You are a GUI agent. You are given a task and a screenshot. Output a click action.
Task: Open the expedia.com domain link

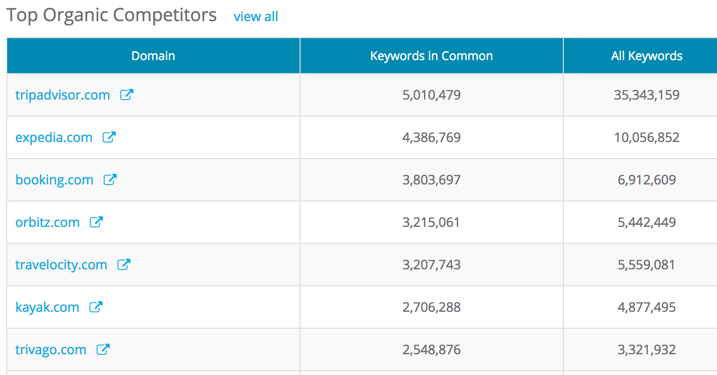[54, 138]
